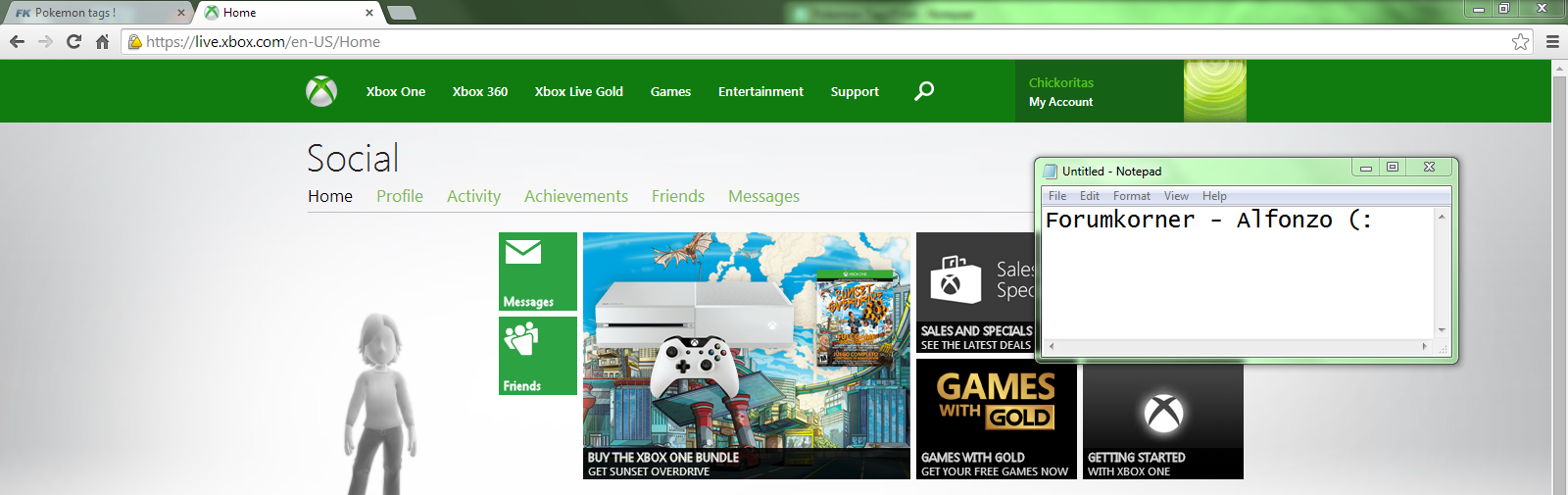Screen dimensions: 1568x495
Task: Click the gray Xbox avatar figure
Action: click(380, 404)
